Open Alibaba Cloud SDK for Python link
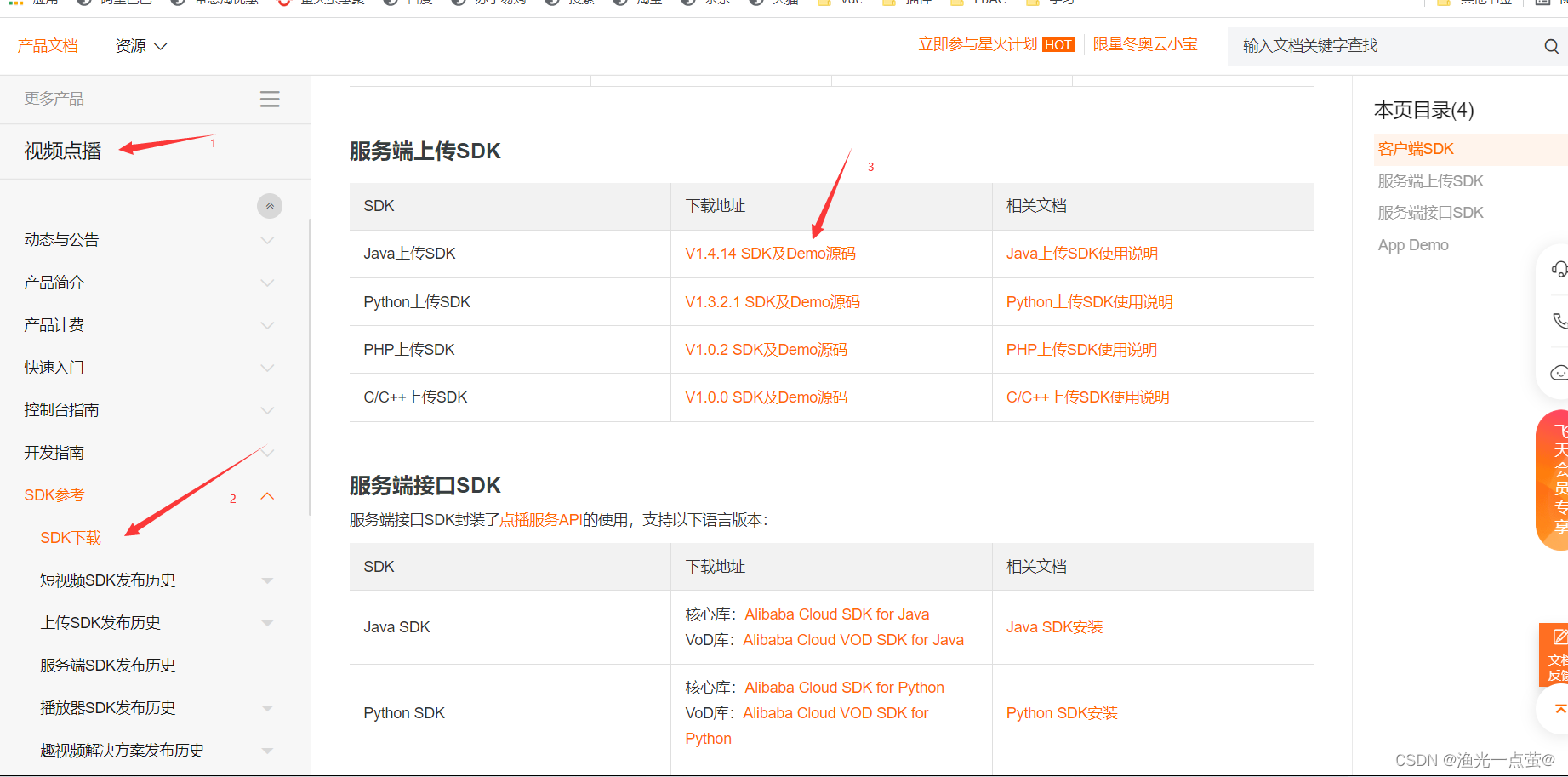 [845, 688]
